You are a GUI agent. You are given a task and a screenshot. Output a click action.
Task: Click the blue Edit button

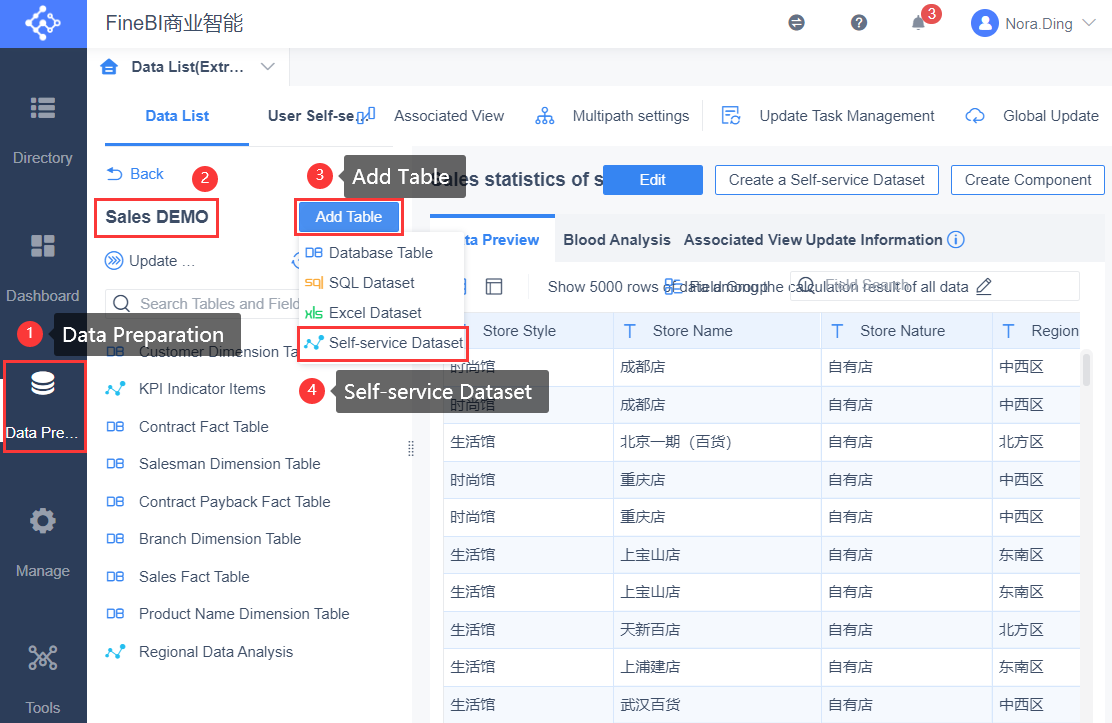(652, 180)
